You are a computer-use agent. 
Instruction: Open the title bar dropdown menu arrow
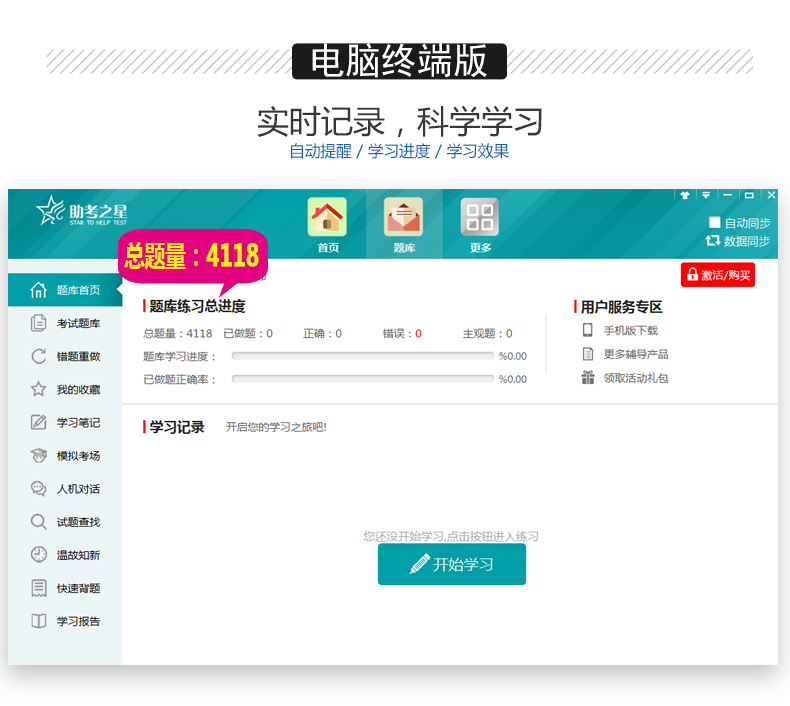click(706, 195)
